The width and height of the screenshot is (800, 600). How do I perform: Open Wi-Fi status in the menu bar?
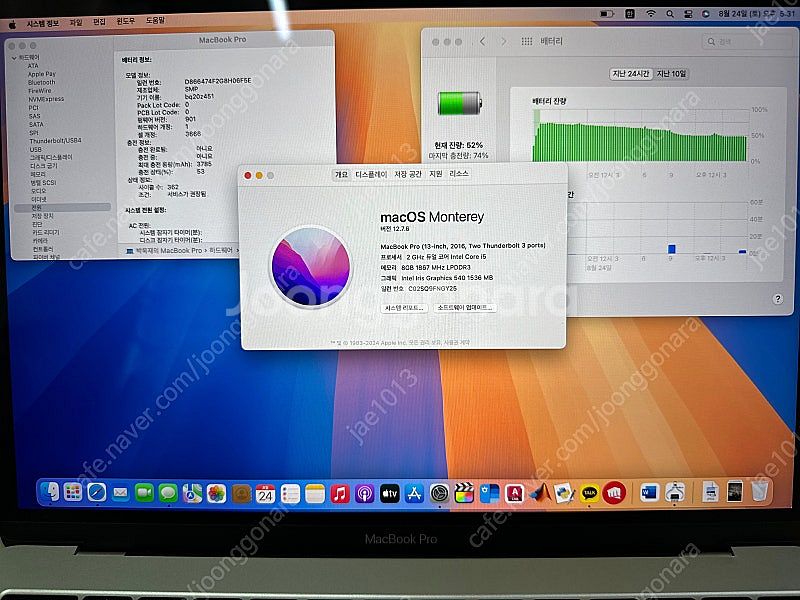(x=651, y=14)
